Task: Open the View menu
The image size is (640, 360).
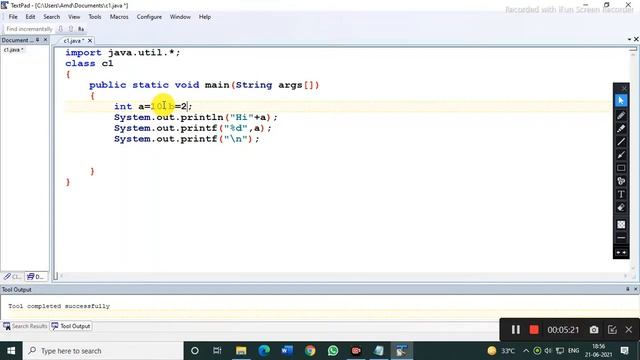Action: [74, 17]
